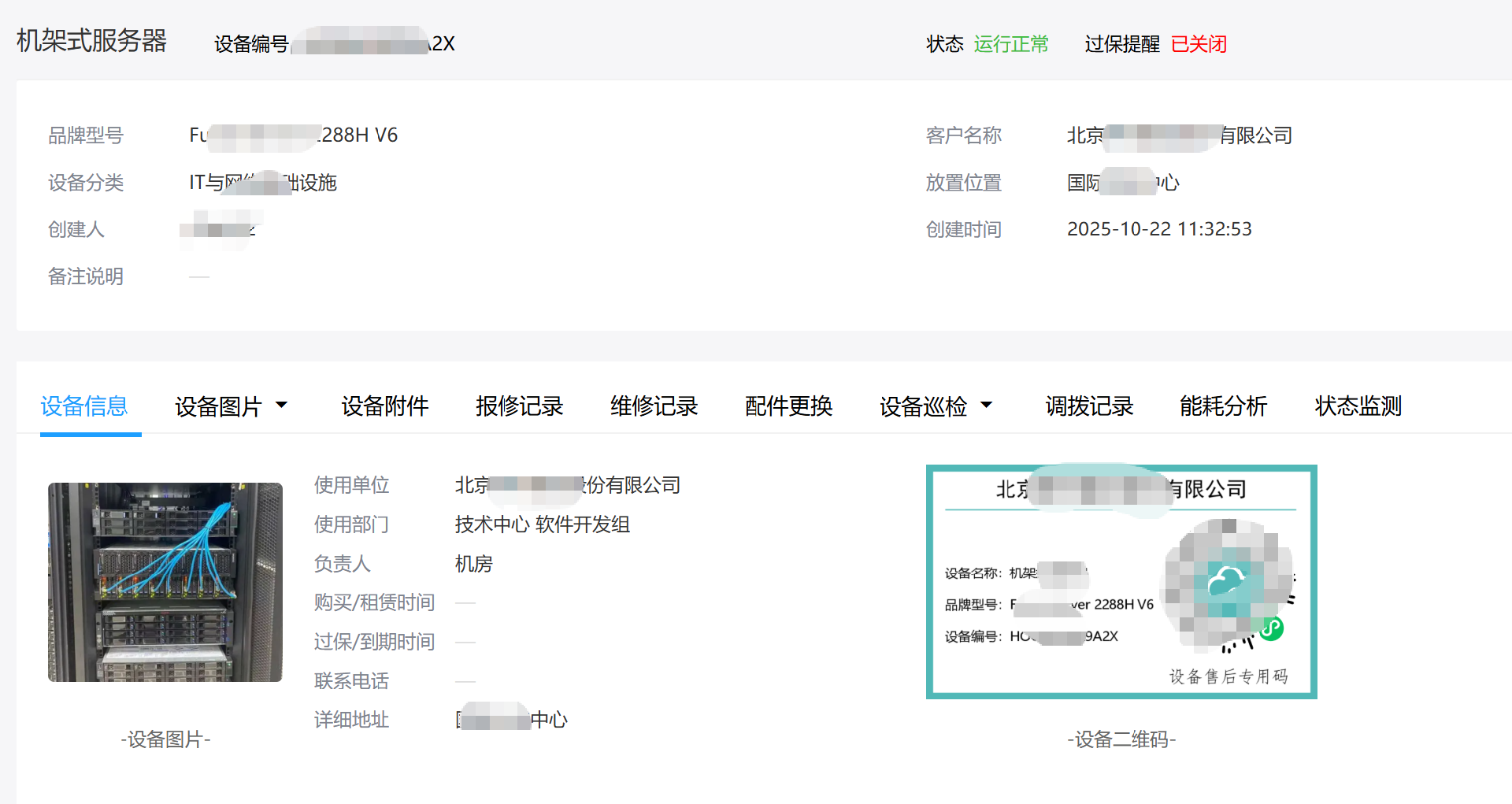
Task: Click the -设备图片- caption under photo
Action: coord(165,739)
